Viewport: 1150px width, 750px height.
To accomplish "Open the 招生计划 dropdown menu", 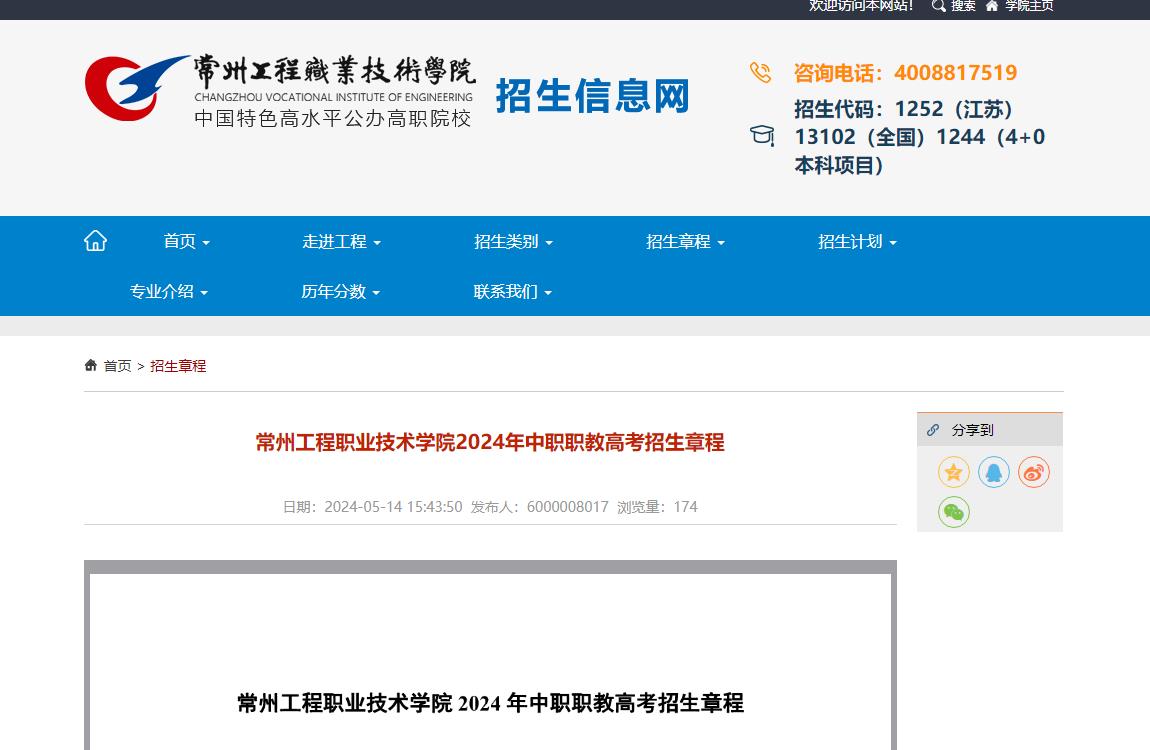I will point(857,241).
